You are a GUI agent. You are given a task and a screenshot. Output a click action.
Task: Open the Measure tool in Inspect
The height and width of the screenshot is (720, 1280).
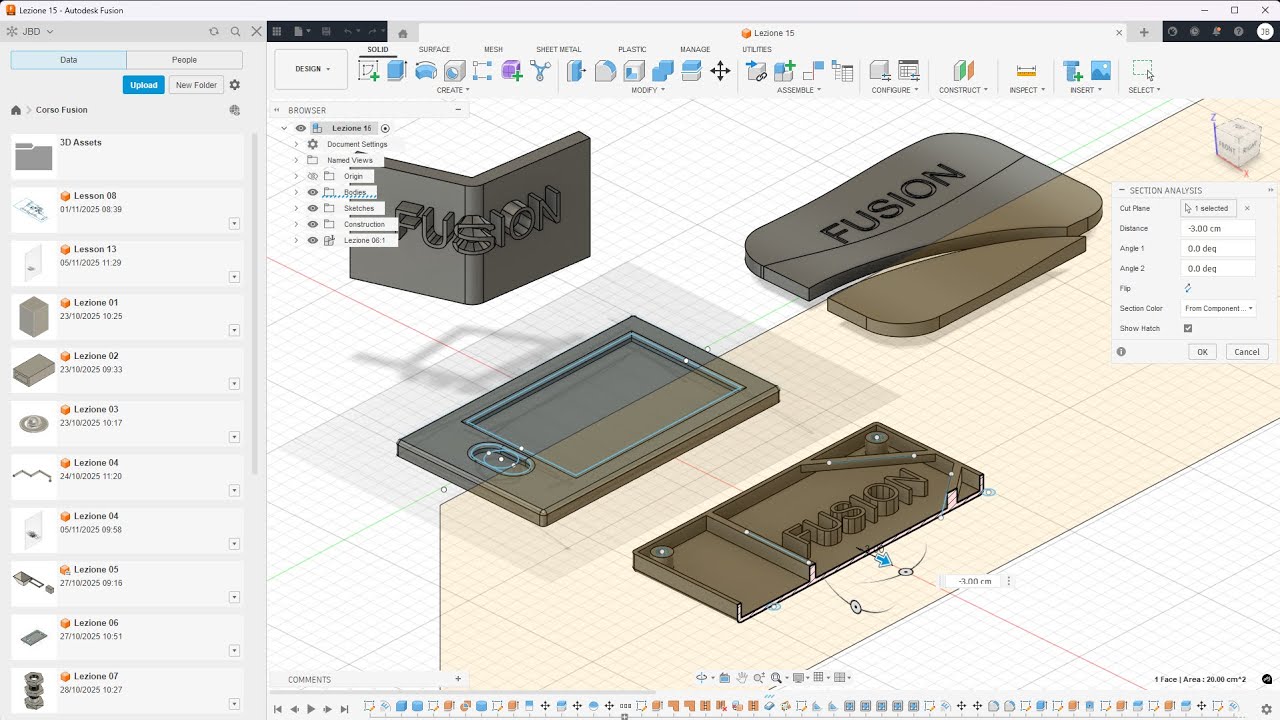coord(1026,71)
